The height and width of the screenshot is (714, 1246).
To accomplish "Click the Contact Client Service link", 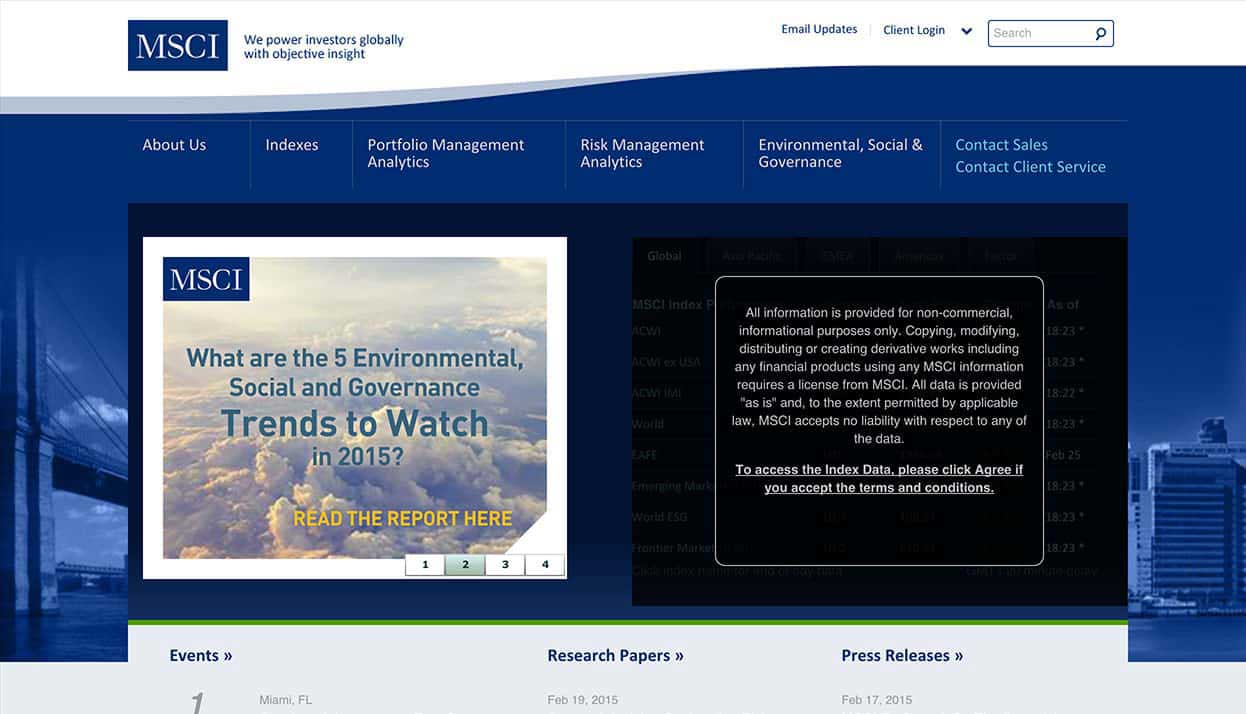I will pos(1030,166).
